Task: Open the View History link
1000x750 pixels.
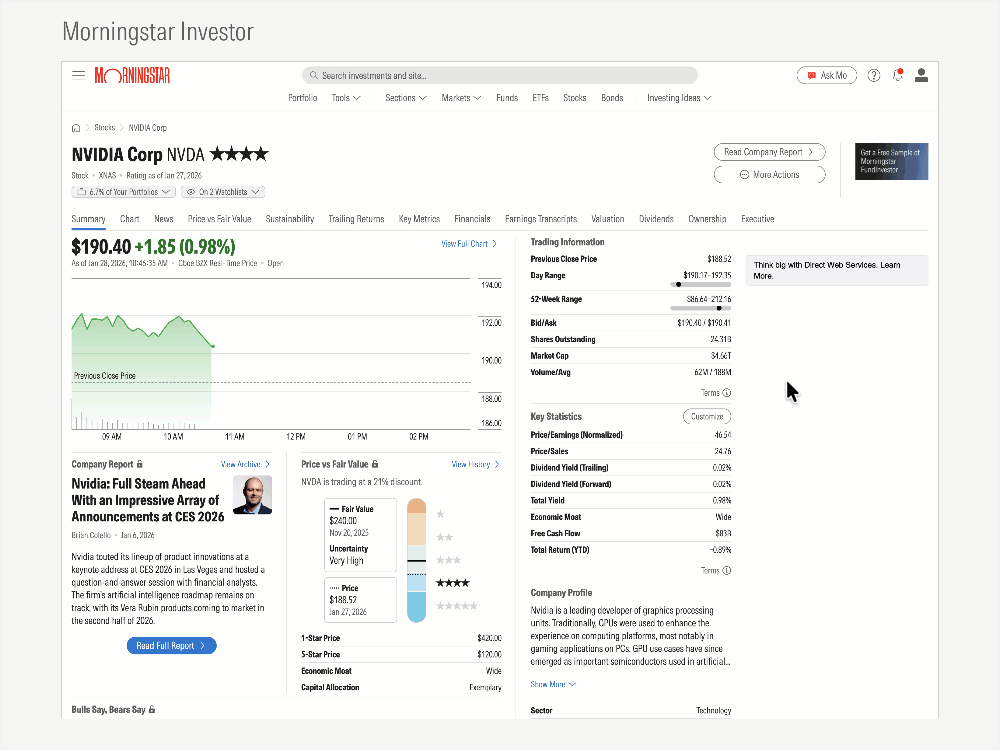Action: [476, 464]
